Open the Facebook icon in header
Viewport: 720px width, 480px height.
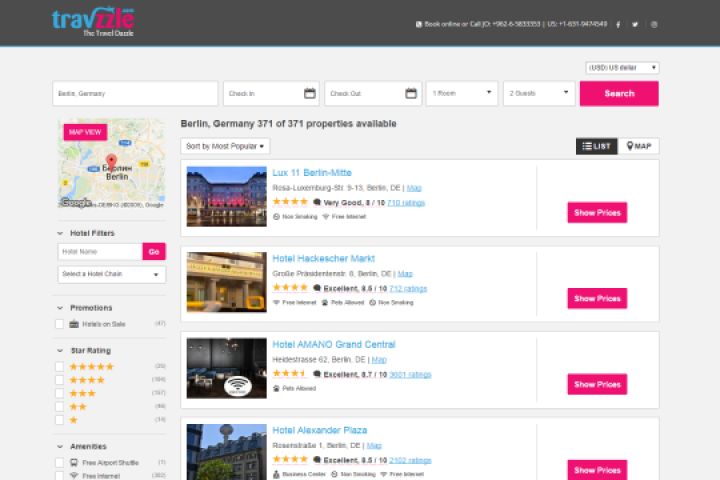pyautogui.click(x=618, y=25)
